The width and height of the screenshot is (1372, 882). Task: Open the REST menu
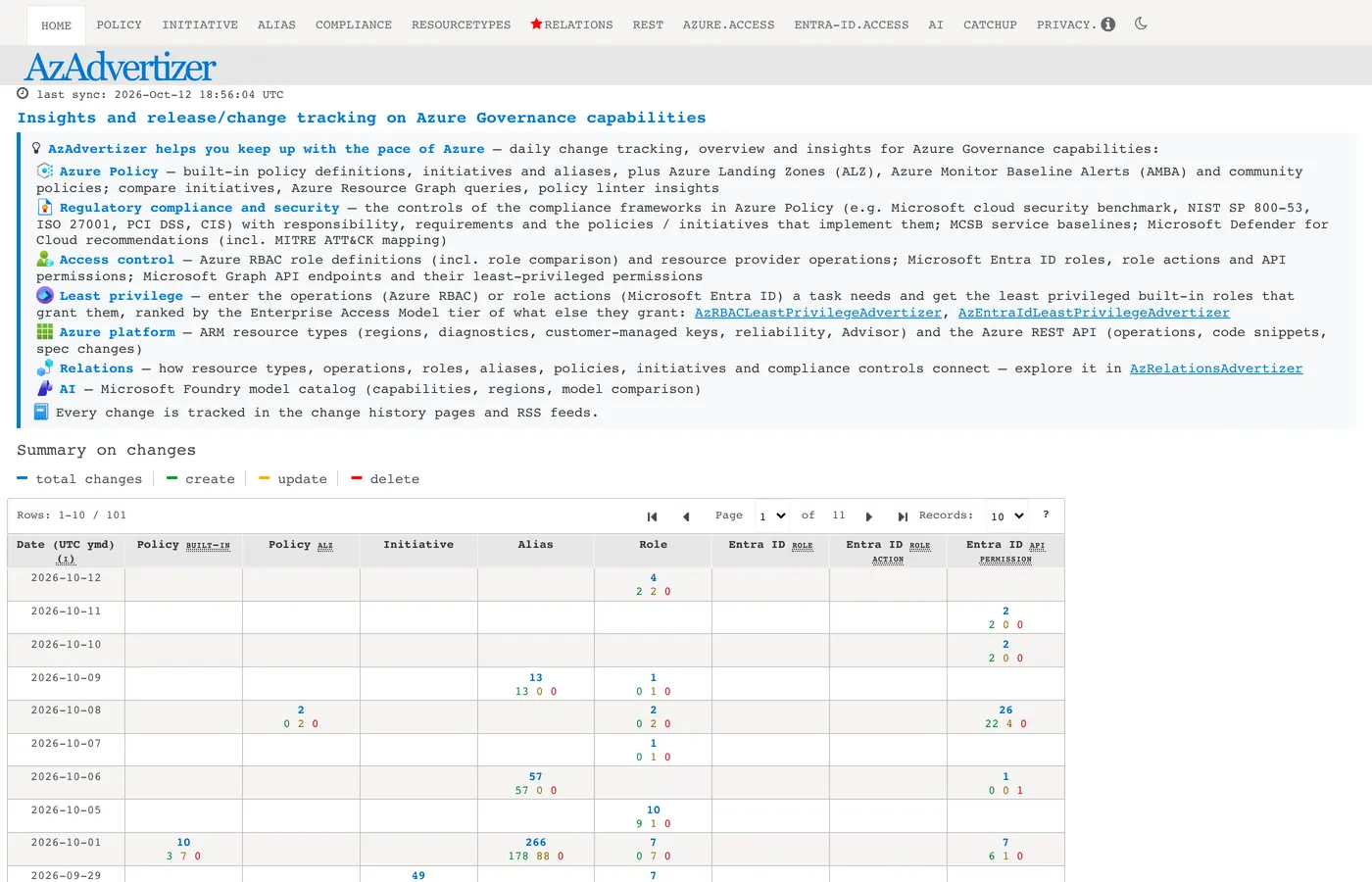click(648, 24)
